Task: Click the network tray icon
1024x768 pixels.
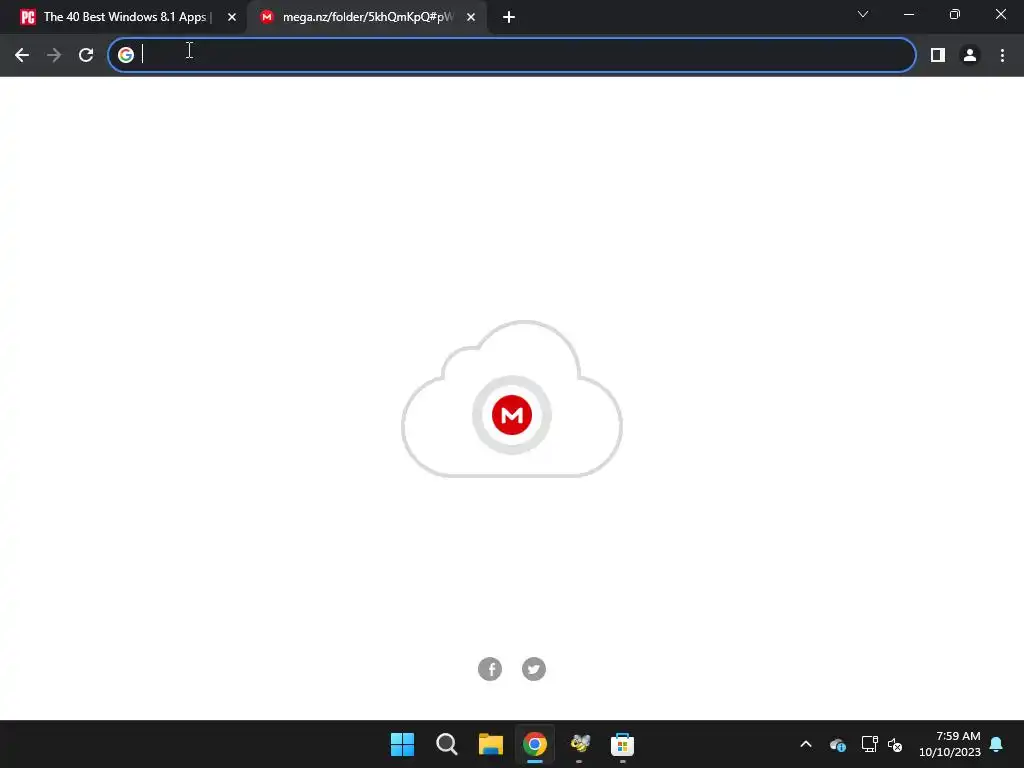Action: [x=869, y=744]
